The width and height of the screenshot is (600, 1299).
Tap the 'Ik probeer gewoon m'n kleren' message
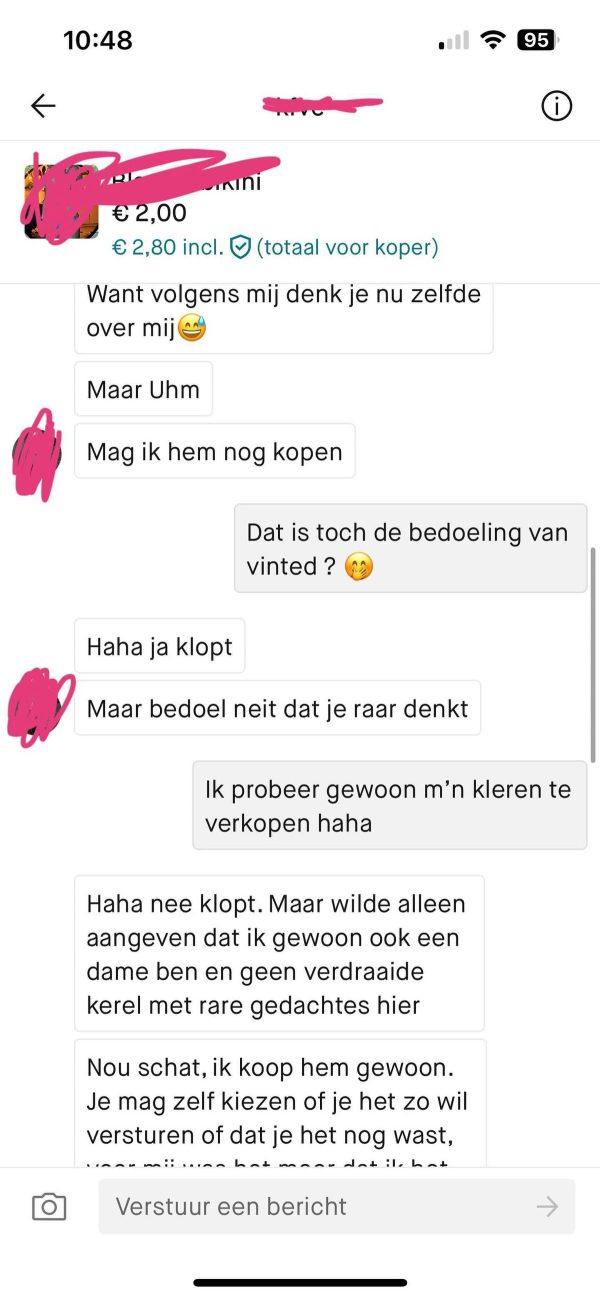click(389, 806)
